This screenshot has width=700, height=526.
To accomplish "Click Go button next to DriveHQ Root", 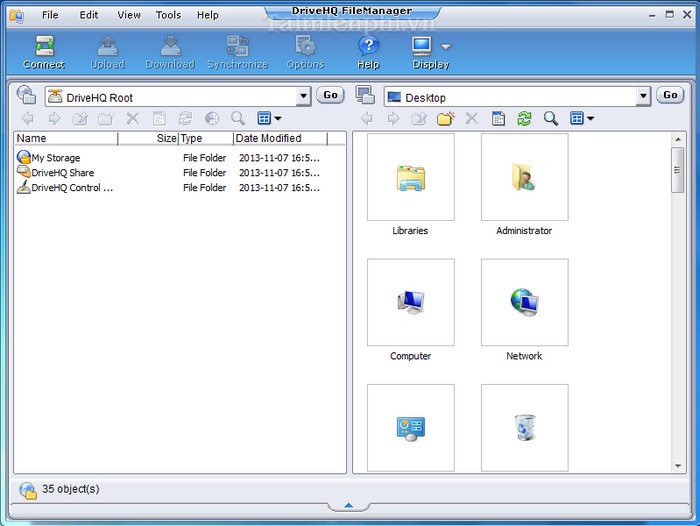I will click(x=330, y=95).
